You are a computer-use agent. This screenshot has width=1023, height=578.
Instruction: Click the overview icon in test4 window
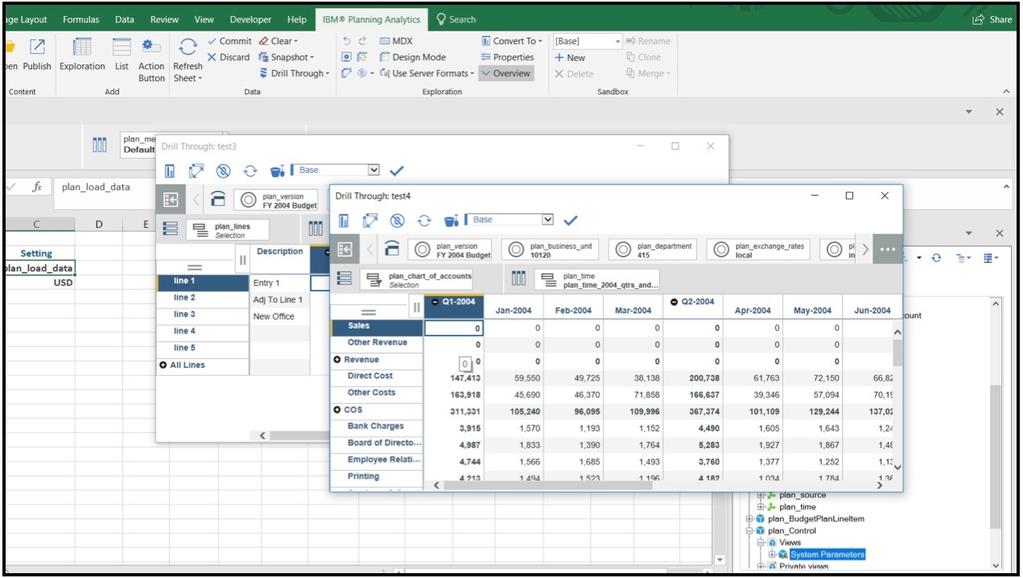pyautogui.click(x=345, y=249)
